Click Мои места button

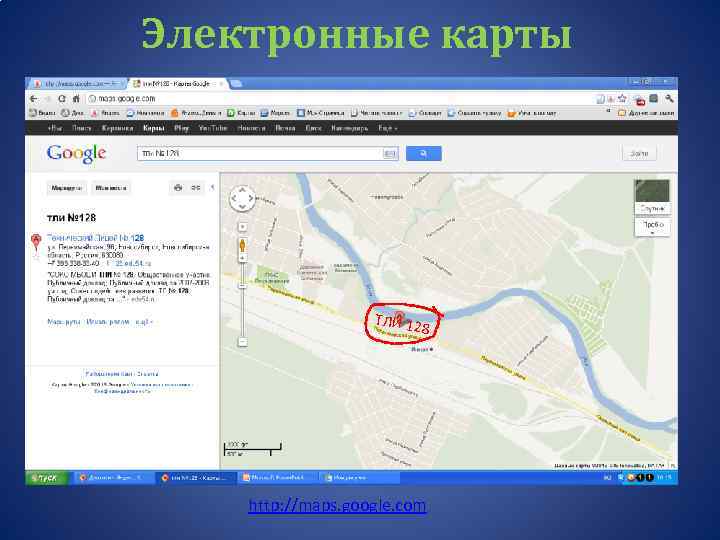(x=111, y=188)
